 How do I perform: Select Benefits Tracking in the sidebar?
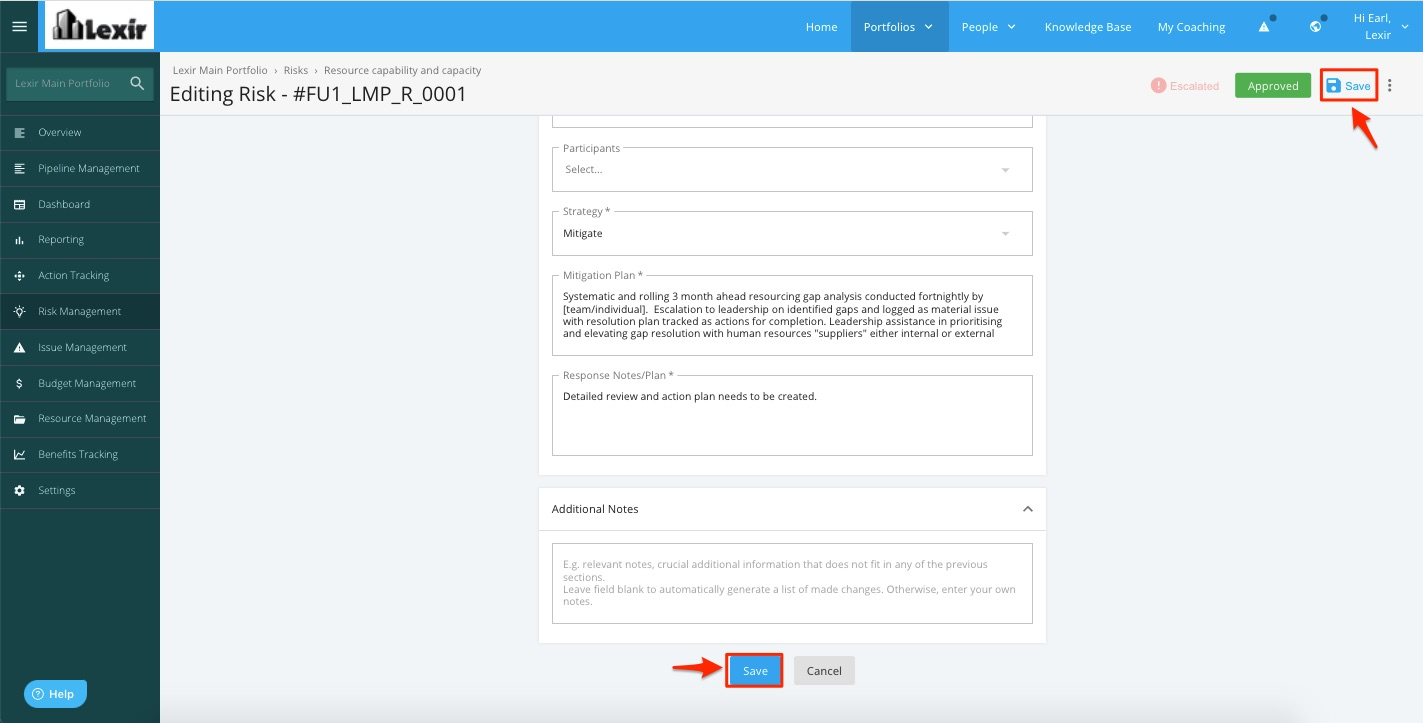[x=80, y=454]
